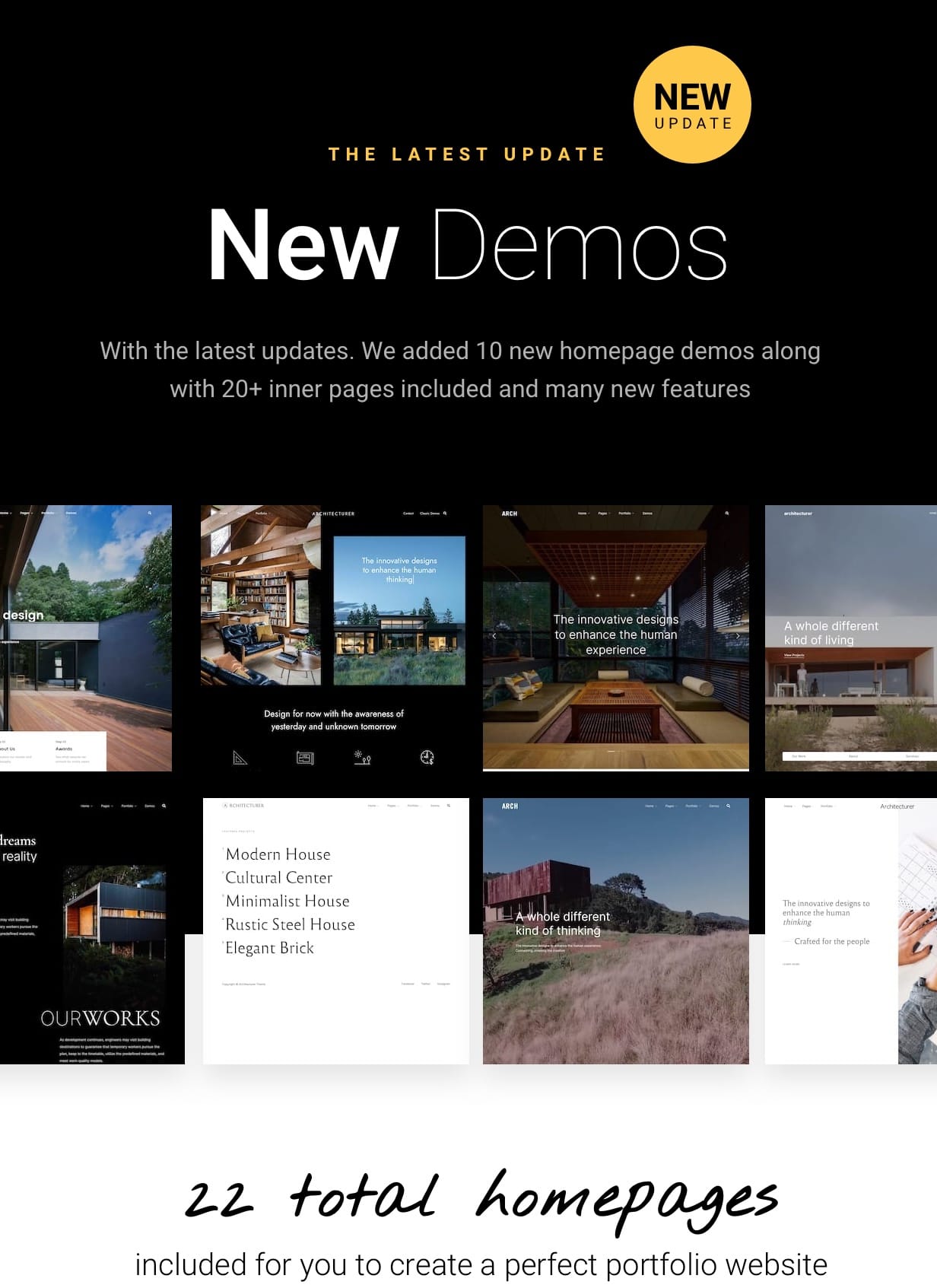Viewport: 937px width, 1288px height.
Task: Click the 'Design for now with the awareness' text
Action: [x=334, y=720]
